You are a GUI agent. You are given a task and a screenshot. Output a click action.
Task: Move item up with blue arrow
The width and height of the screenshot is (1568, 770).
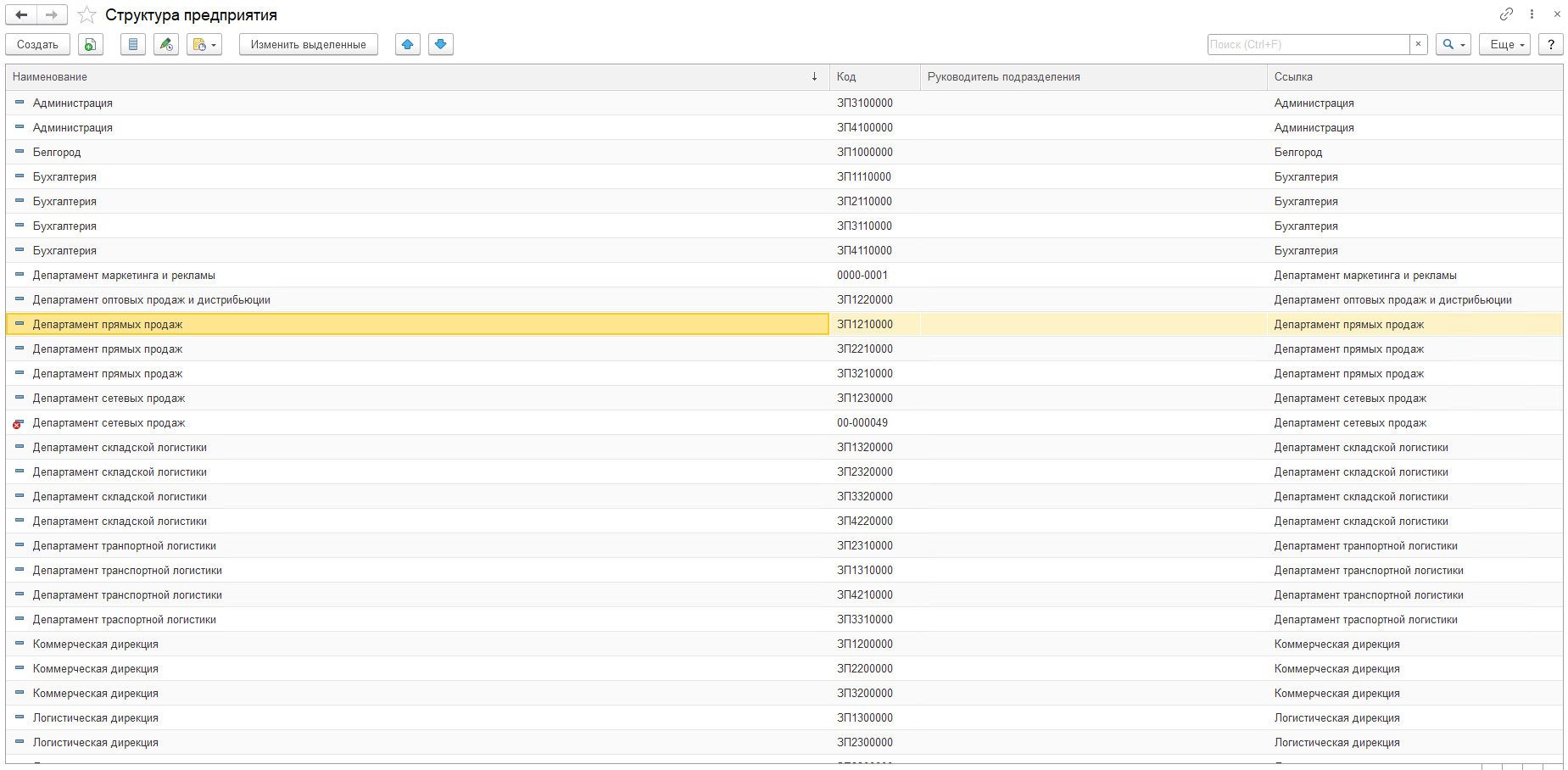[x=408, y=45]
